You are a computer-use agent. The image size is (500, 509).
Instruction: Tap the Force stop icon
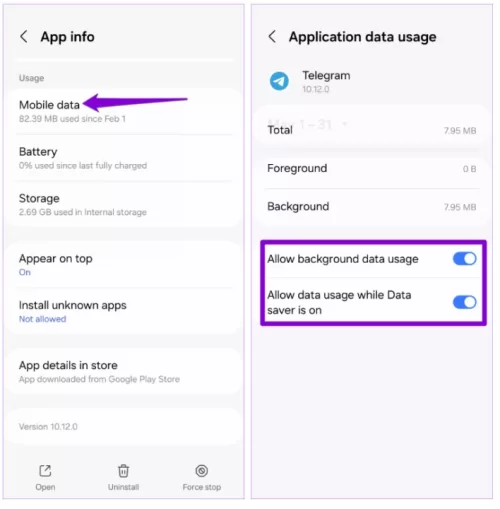point(202,471)
